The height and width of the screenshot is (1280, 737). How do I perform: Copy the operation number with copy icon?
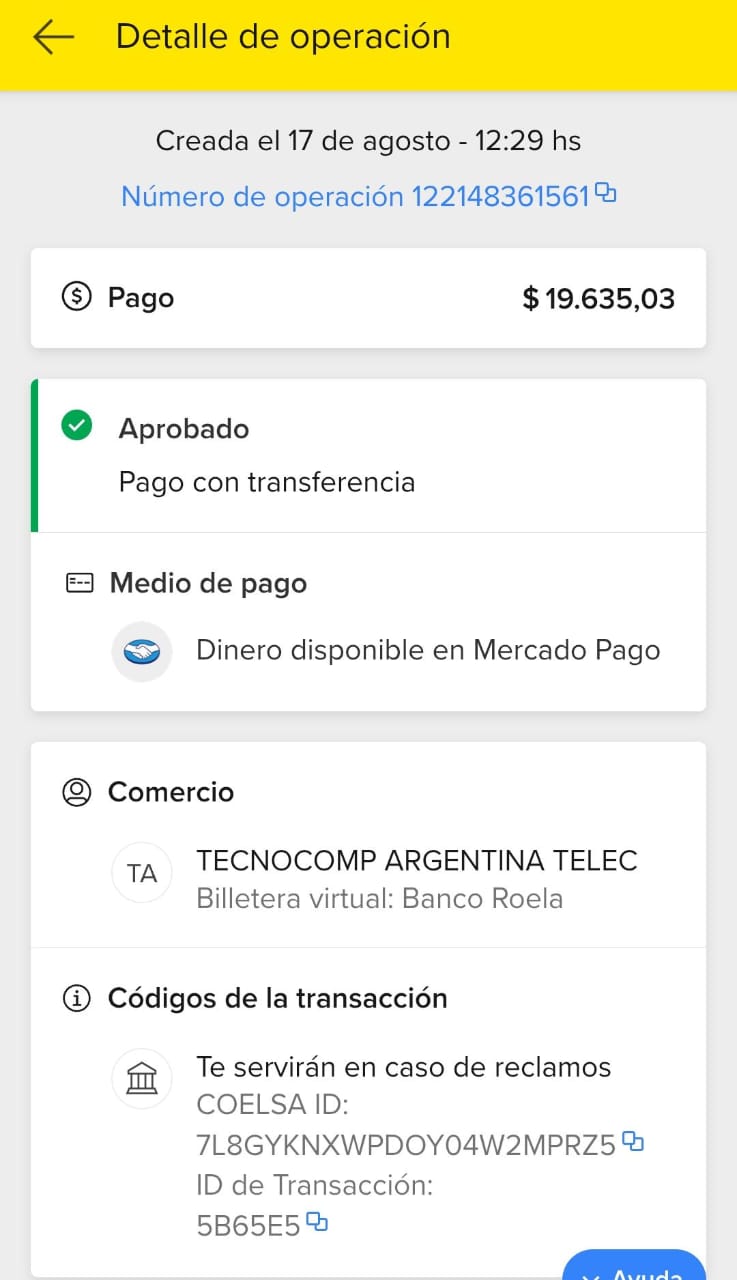[605, 193]
